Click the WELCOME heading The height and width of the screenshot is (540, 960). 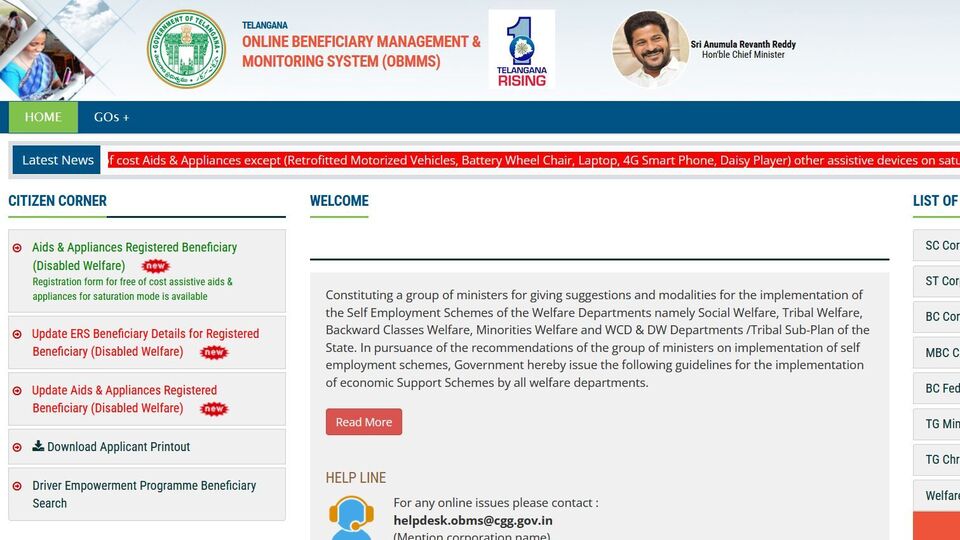(339, 201)
